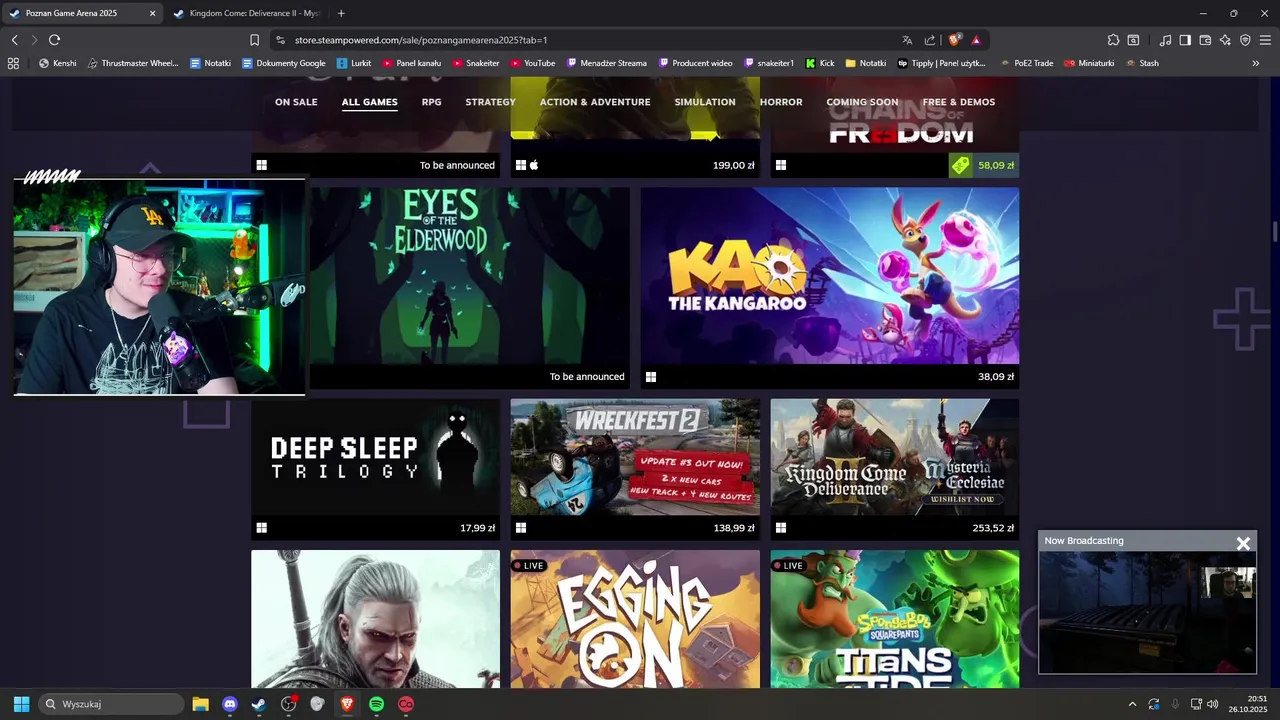The width and height of the screenshot is (1280, 720).
Task: Open the Dokumenty Google bookmark
Action: [x=283, y=63]
